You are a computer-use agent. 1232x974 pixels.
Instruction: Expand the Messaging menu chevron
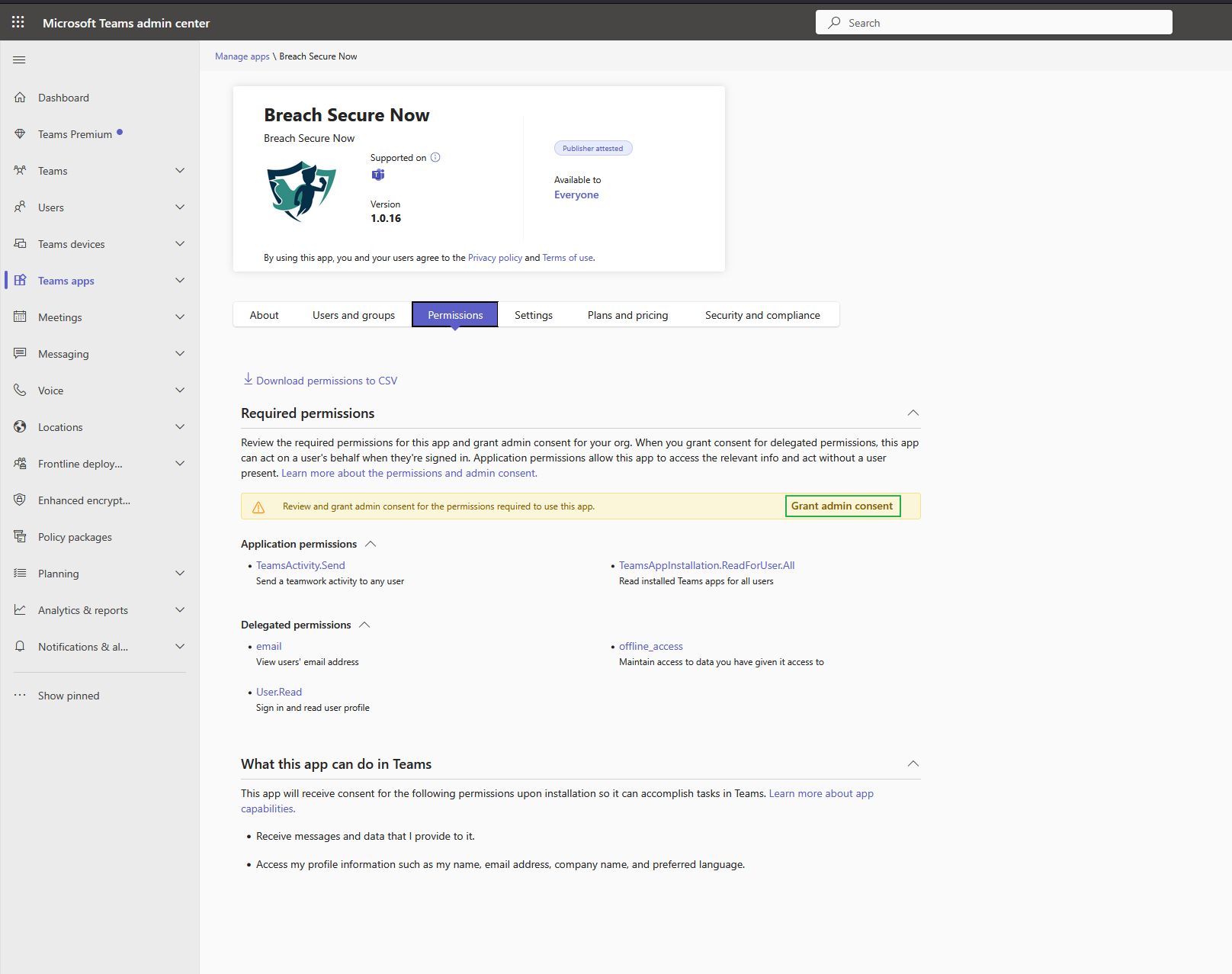pos(180,354)
